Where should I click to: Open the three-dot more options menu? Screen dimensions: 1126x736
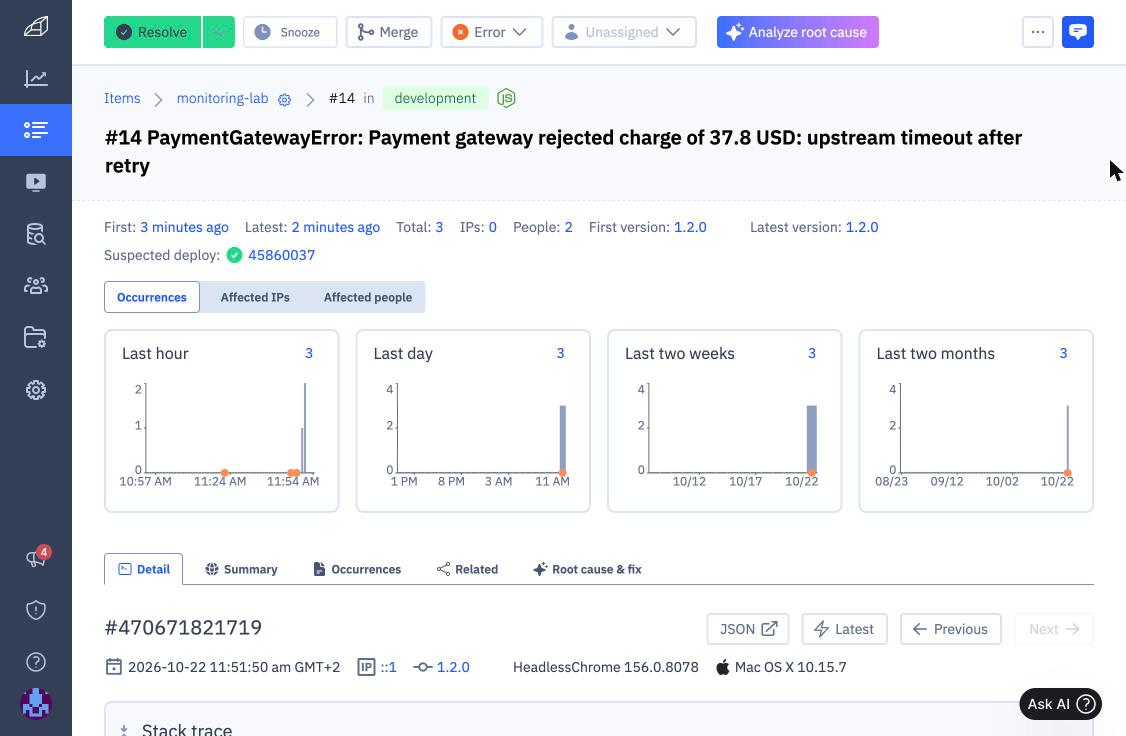tap(1038, 32)
